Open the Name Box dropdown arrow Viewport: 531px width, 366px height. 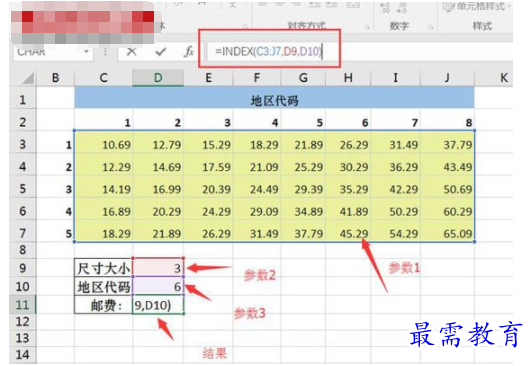pos(87,52)
